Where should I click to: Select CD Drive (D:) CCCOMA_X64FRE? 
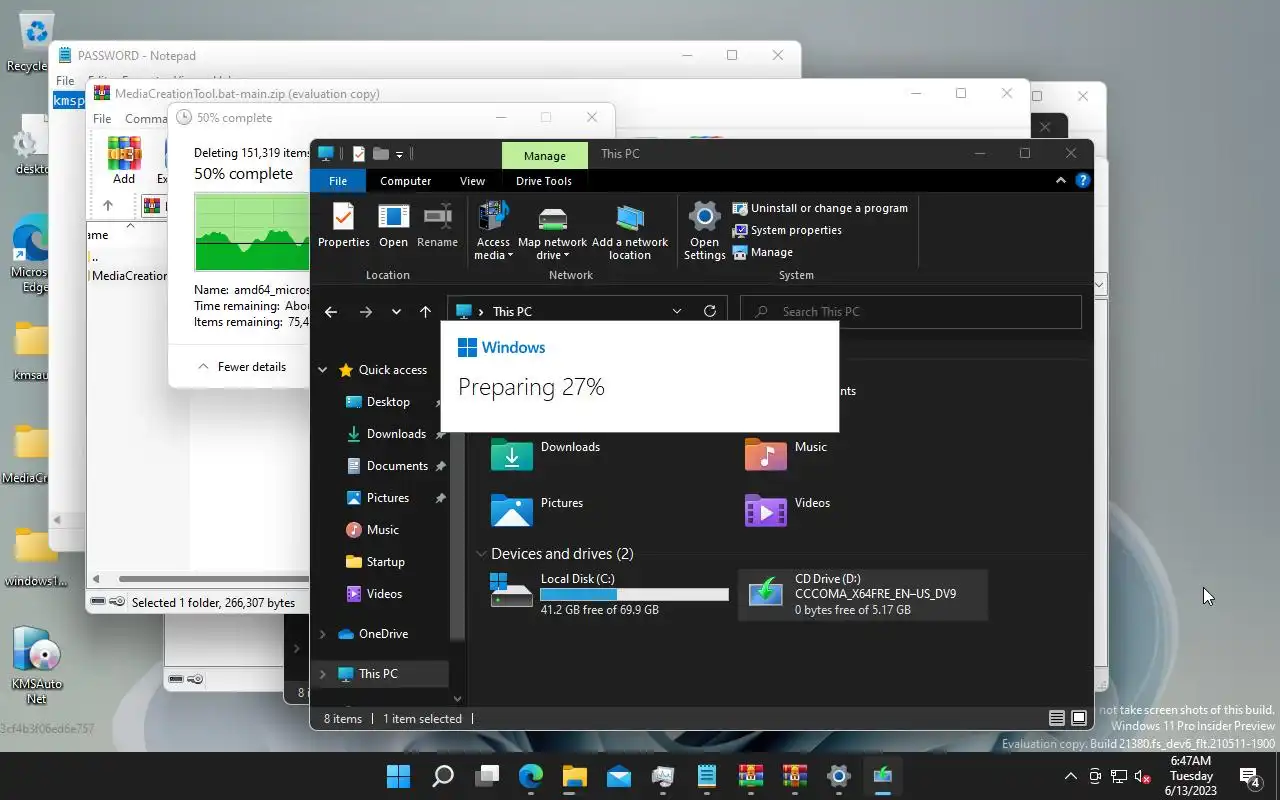(x=863, y=594)
